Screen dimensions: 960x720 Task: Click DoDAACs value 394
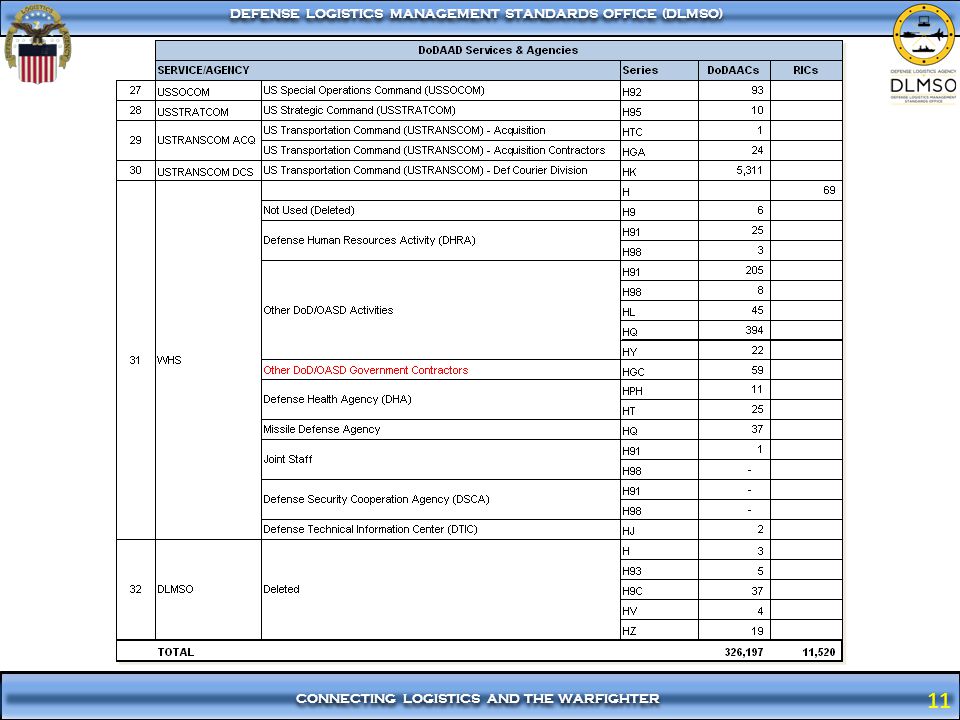pyautogui.click(x=754, y=331)
